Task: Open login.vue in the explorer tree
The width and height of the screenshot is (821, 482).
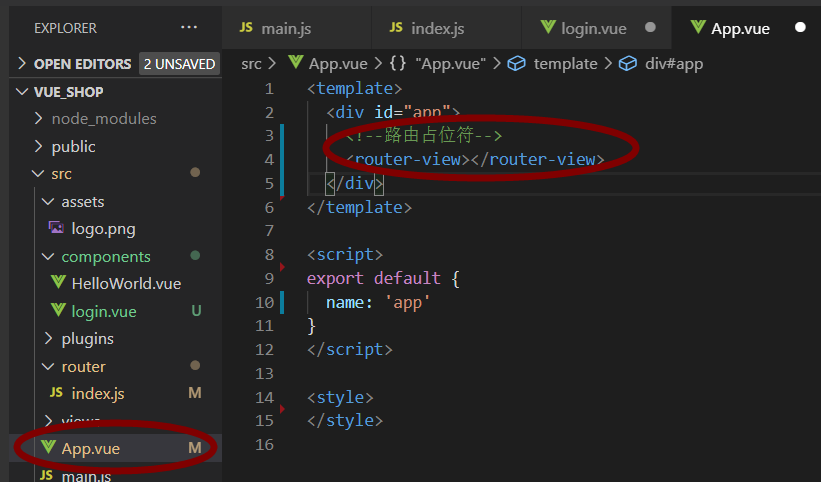Action: pos(115,311)
